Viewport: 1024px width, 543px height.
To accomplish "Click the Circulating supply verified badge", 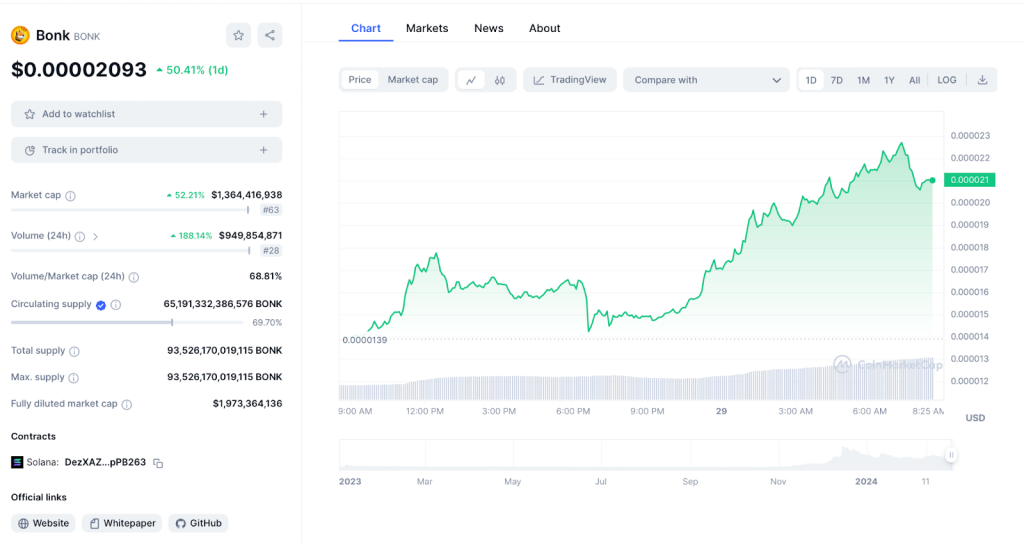I will point(101,304).
